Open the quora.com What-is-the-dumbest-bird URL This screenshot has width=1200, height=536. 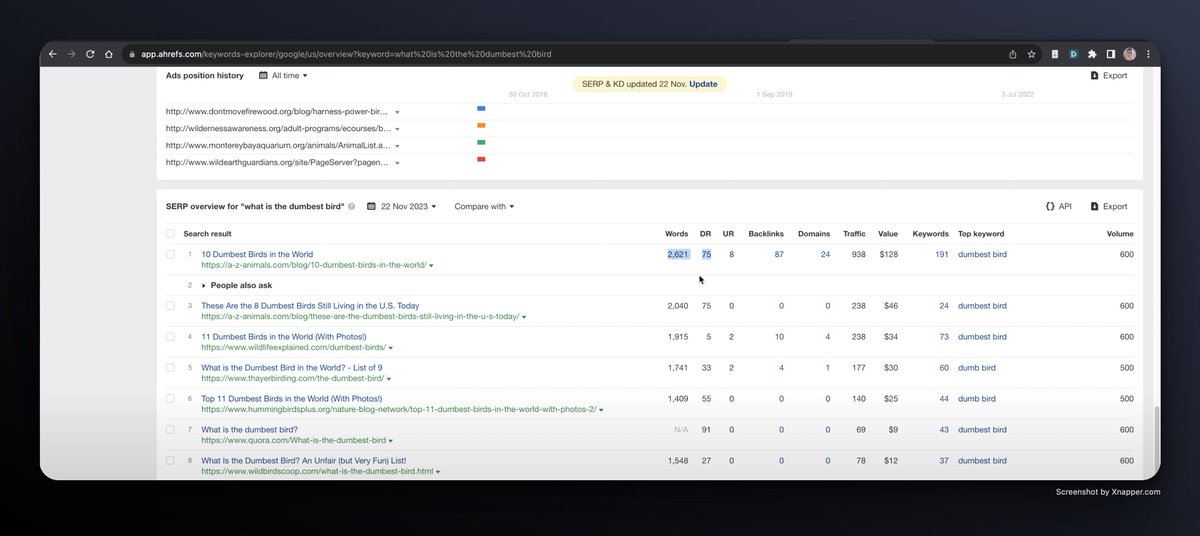point(293,440)
